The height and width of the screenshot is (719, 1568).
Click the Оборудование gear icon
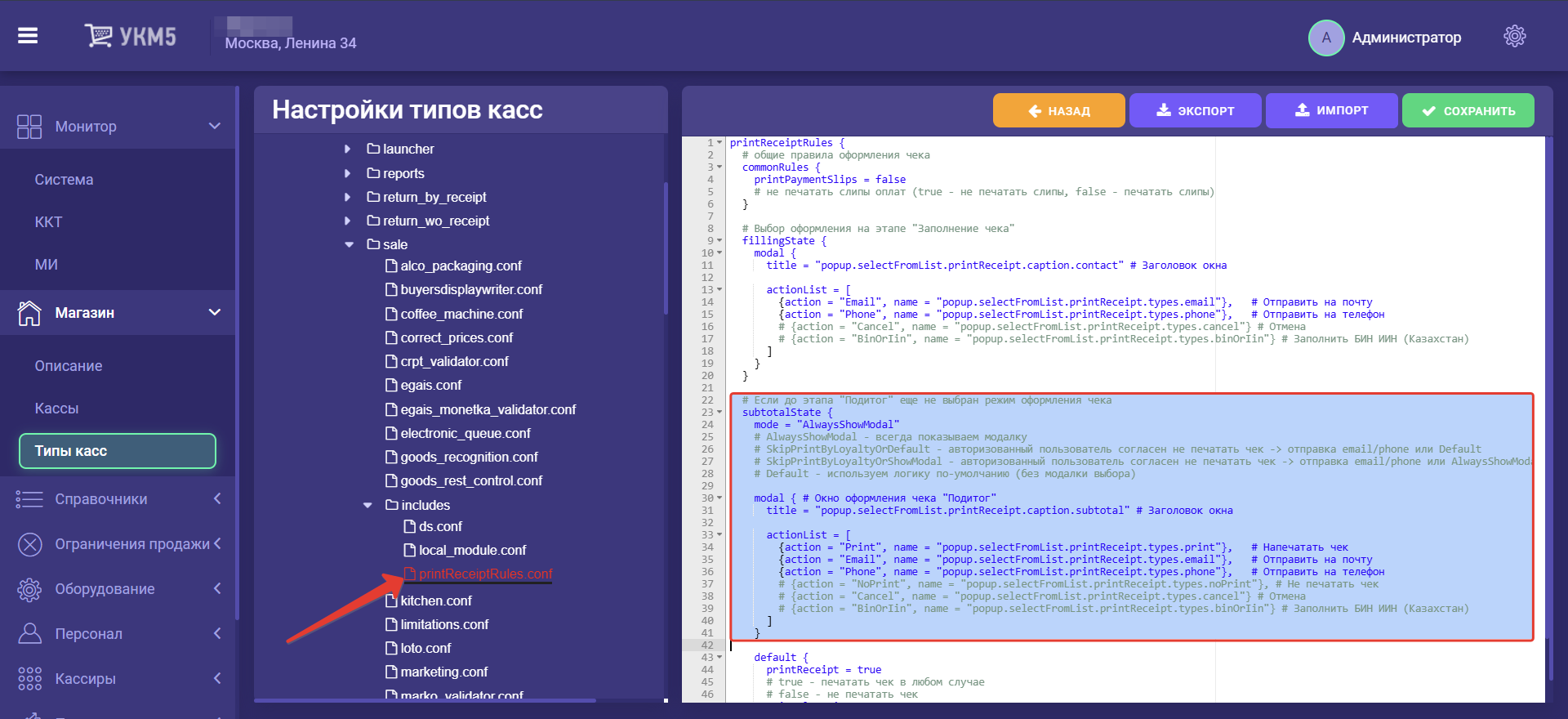pyautogui.click(x=29, y=589)
